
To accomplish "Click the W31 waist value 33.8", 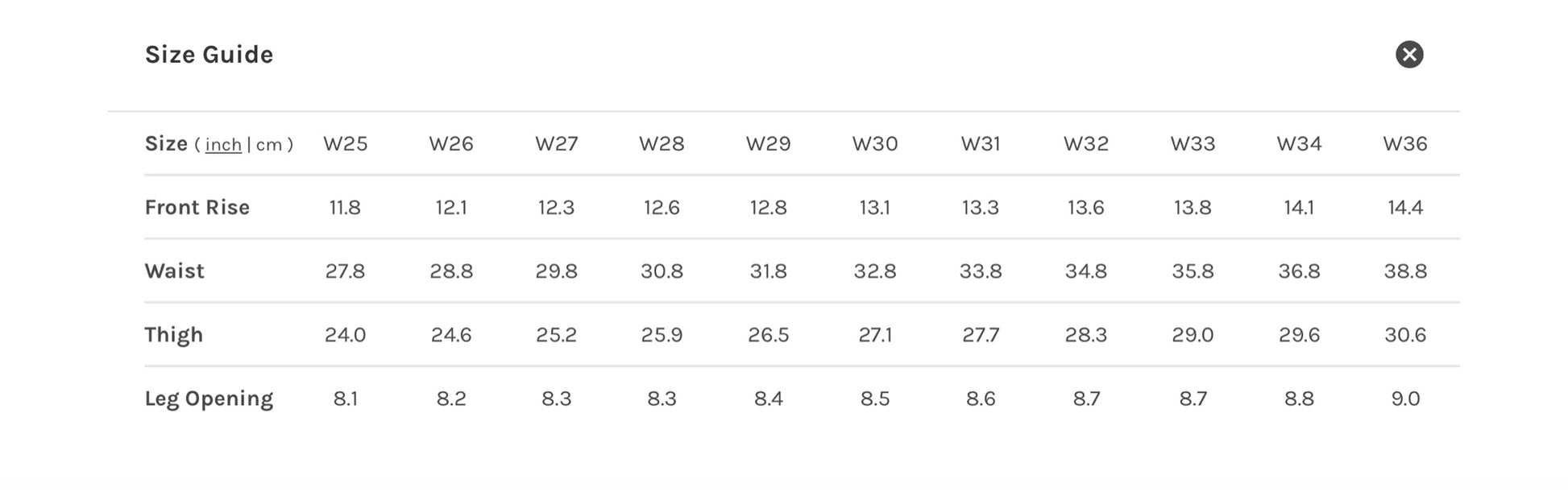I will pyautogui.click(x=980, y=271).
